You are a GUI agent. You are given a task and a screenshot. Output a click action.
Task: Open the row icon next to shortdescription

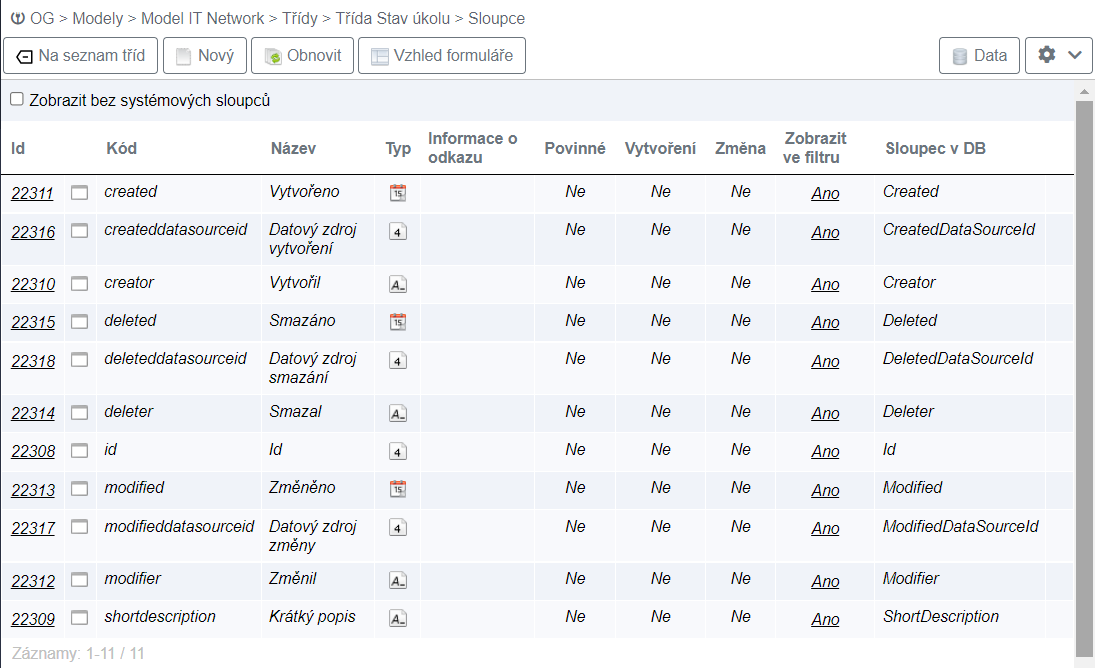(x=79, y=618)
